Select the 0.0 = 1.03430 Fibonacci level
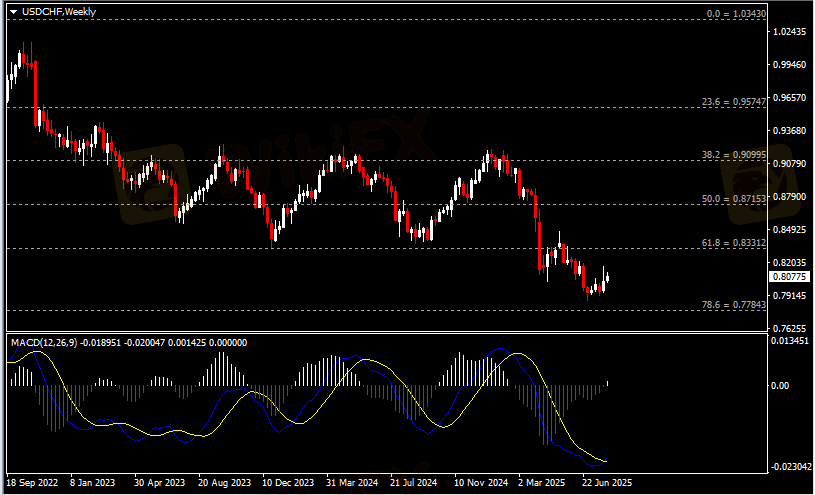 point(736,15)
